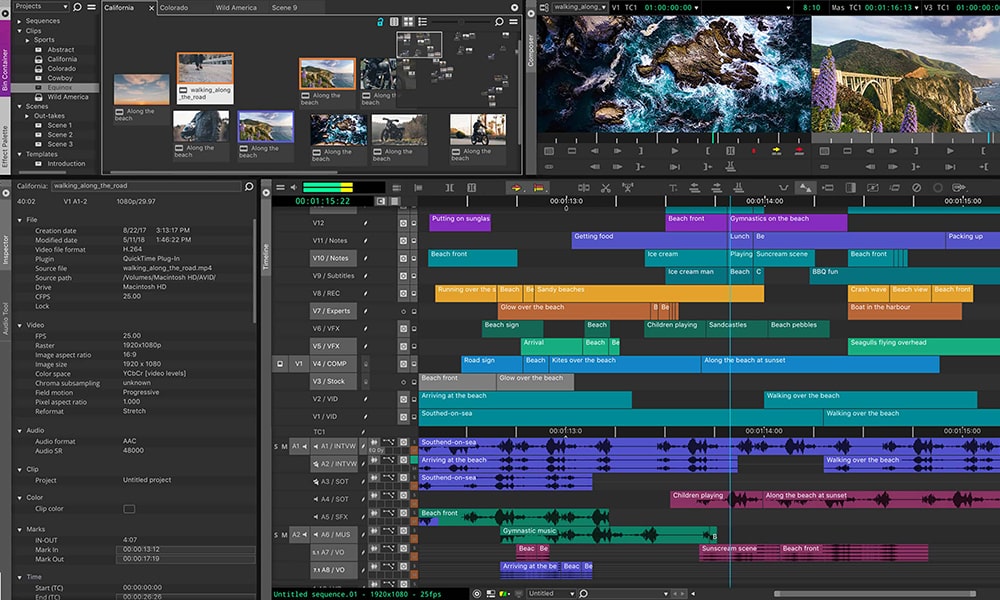Click the Mark In timecode field 00:00:13:12
1000x600 pixels.
click(186, 550)
